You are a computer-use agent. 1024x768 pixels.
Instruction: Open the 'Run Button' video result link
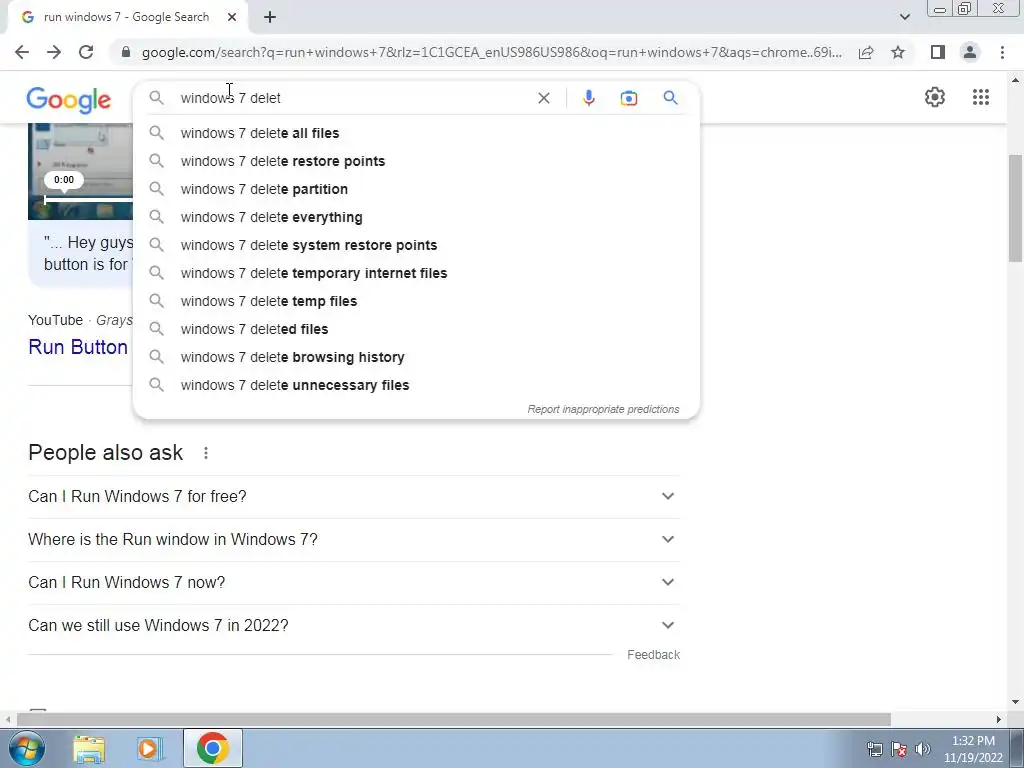coord(78,347)
